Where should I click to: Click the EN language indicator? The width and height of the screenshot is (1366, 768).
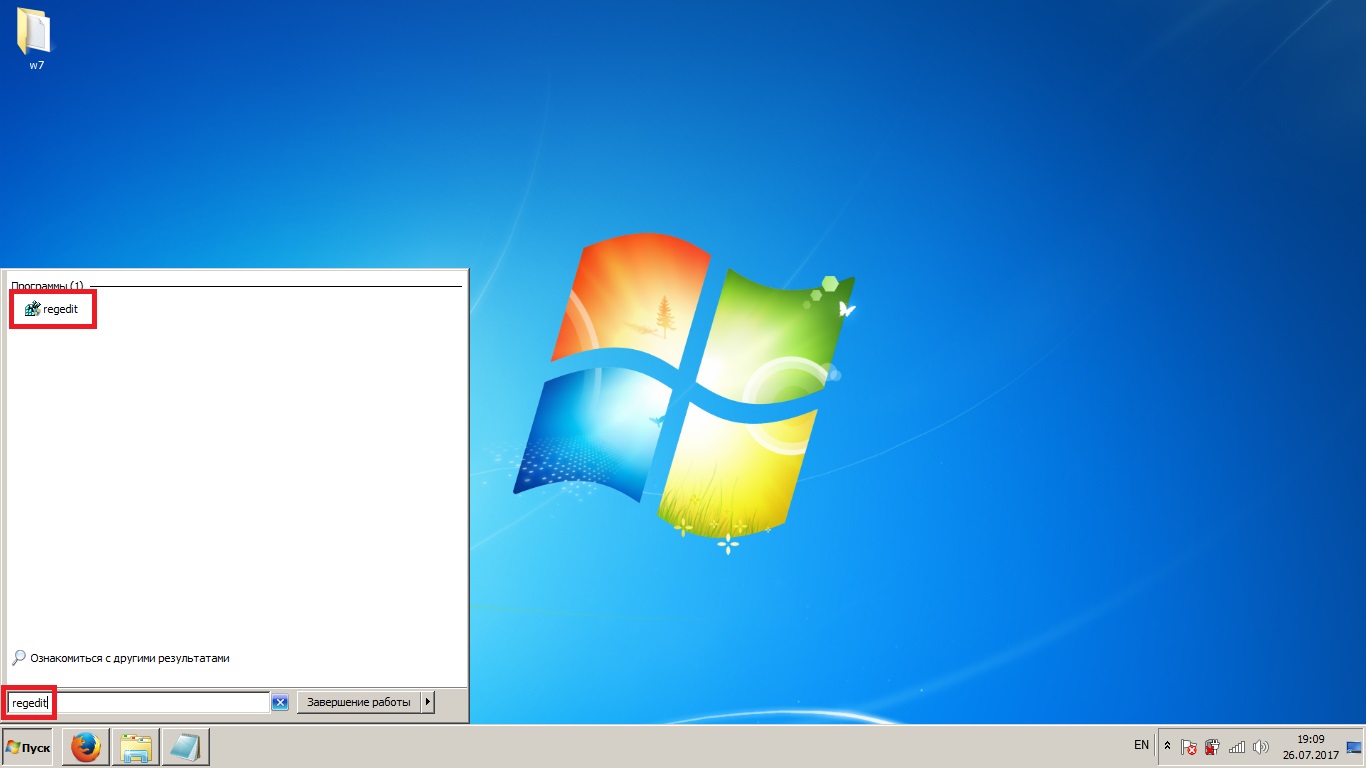pyautogui.click(x=1141, y=745)
